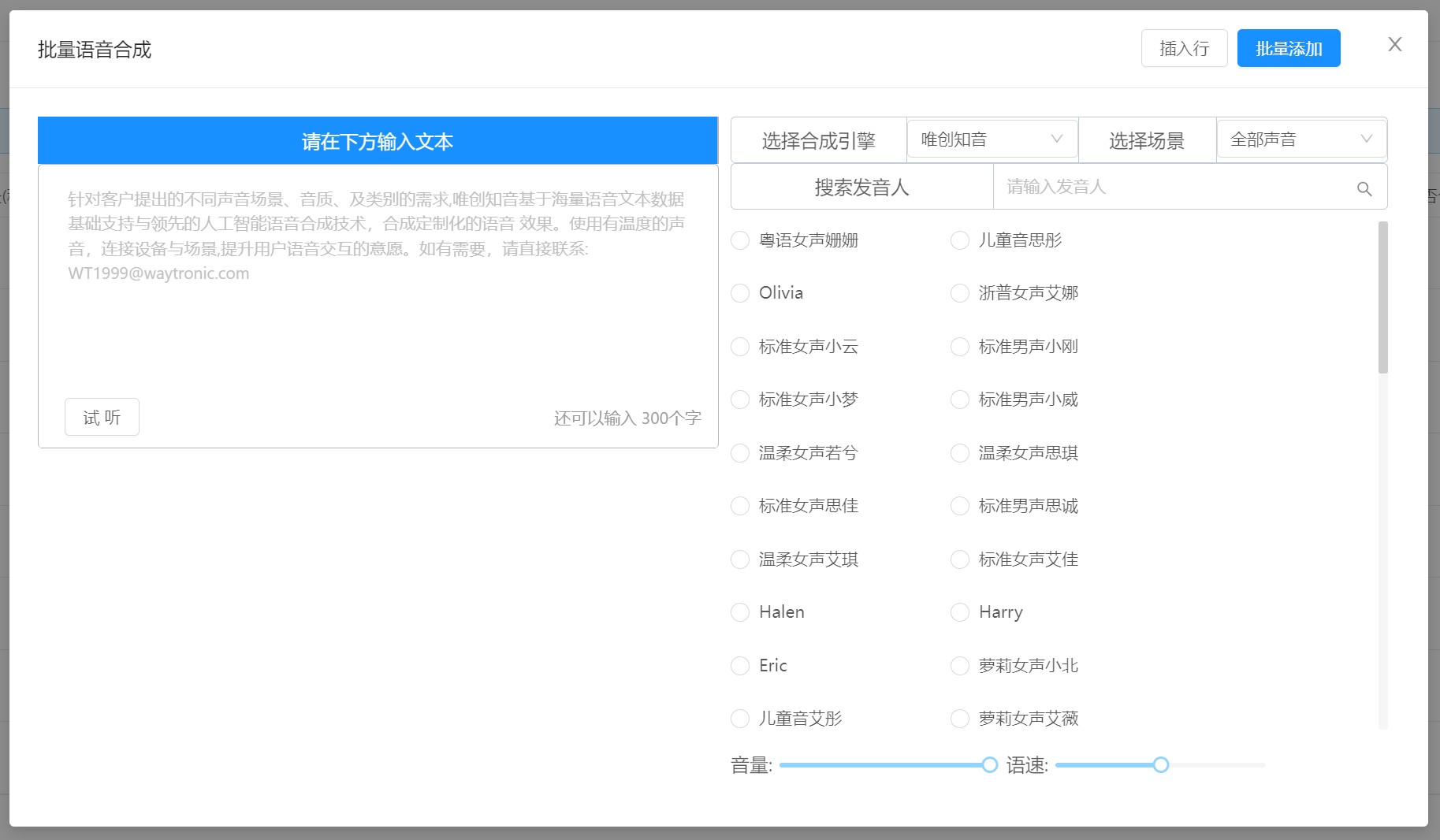Click into the synthesis text area
Image resolution: width=1440 pixels, height=840 pixels.
(378, 315)
